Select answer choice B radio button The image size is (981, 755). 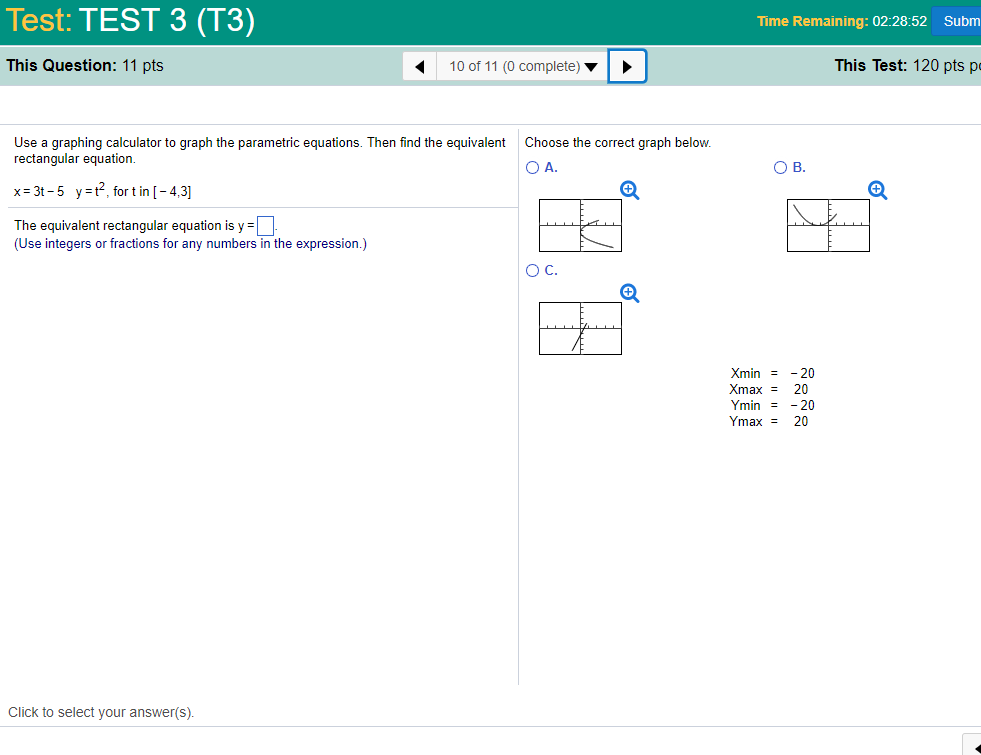point(780,168)
